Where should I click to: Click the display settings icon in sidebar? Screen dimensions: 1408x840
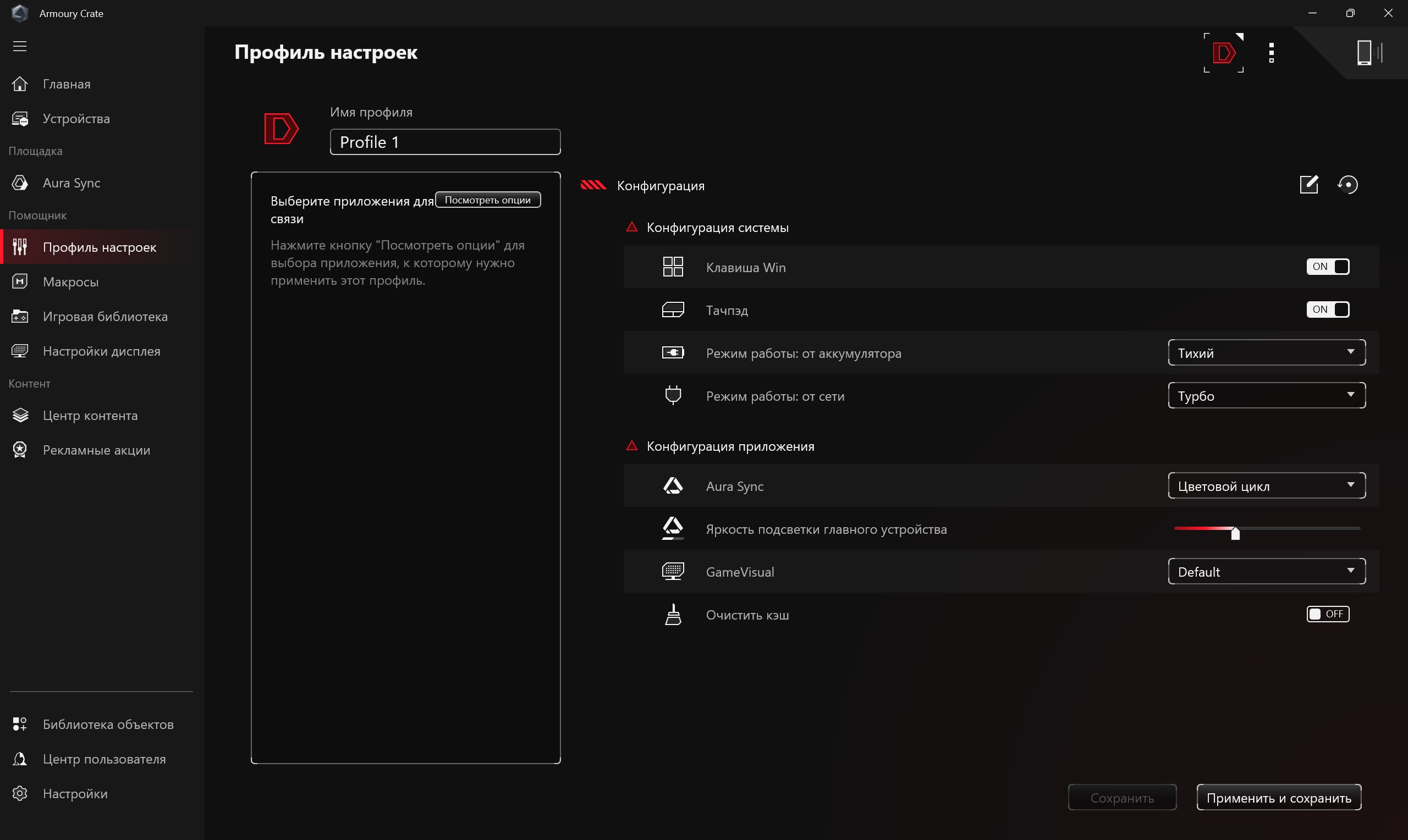pyautogui.click(x=20, y=351)
